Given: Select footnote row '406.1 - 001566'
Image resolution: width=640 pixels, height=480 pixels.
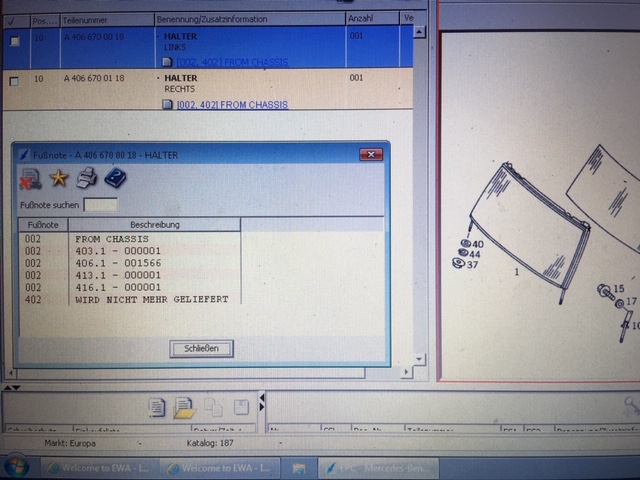Looking at the screenshot, I should pyautogui.click(x=130, y=263).
